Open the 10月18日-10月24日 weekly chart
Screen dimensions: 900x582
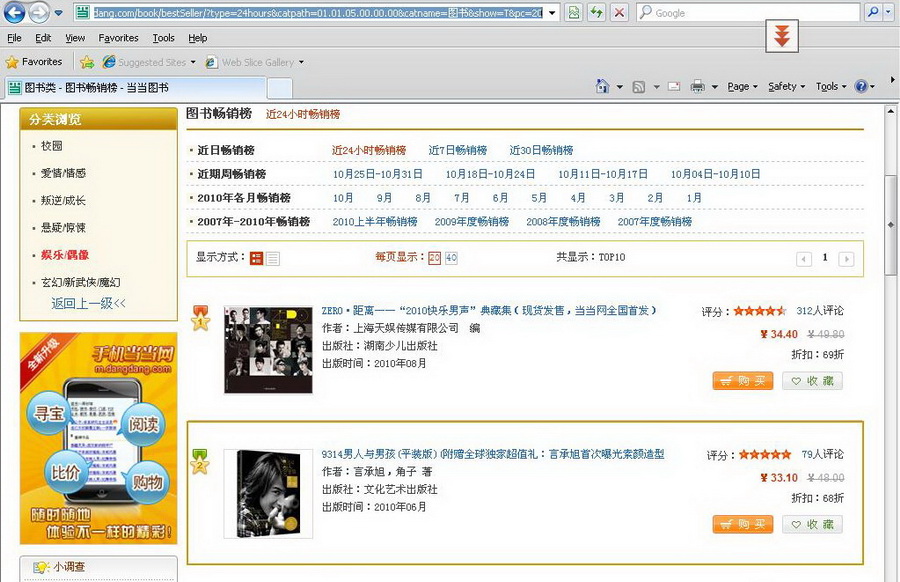[490, 174]
